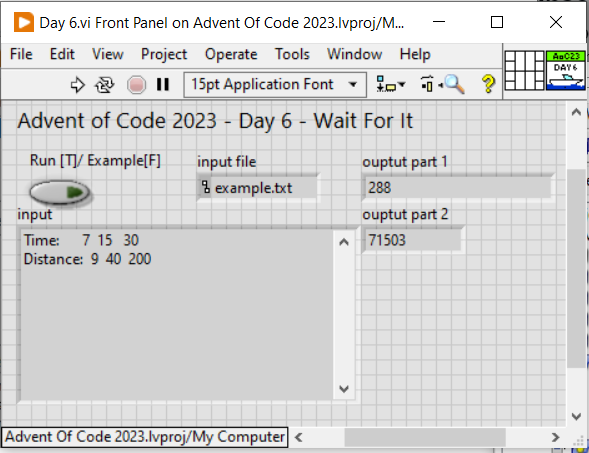Click the 'Distance: 9 40 200' line
This screenshot has height=453, width=589.
pyautogui.click(x=87, y=259)
